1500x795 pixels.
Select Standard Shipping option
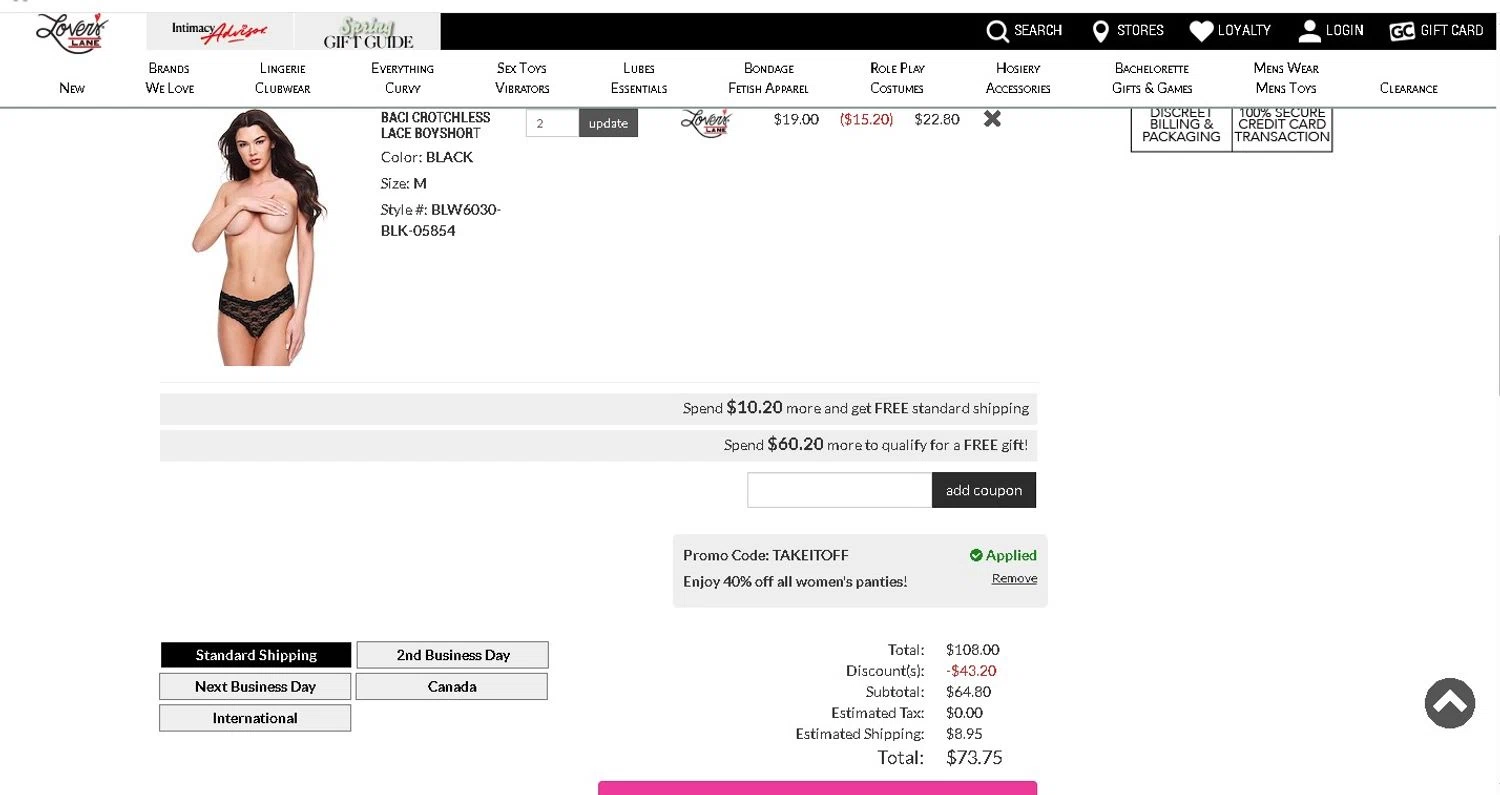pyautogui.click(x=256, y=655)
